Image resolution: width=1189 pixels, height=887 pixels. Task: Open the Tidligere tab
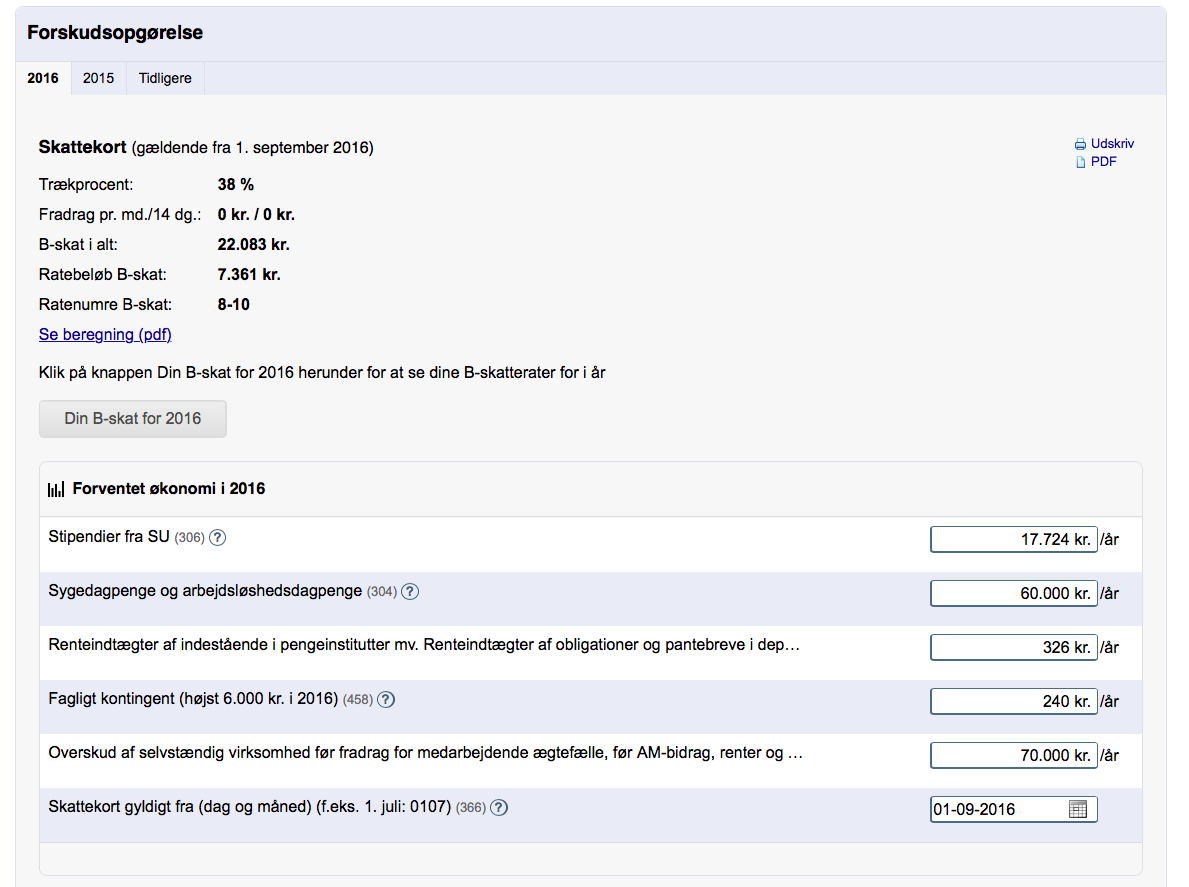coord(165,78)
